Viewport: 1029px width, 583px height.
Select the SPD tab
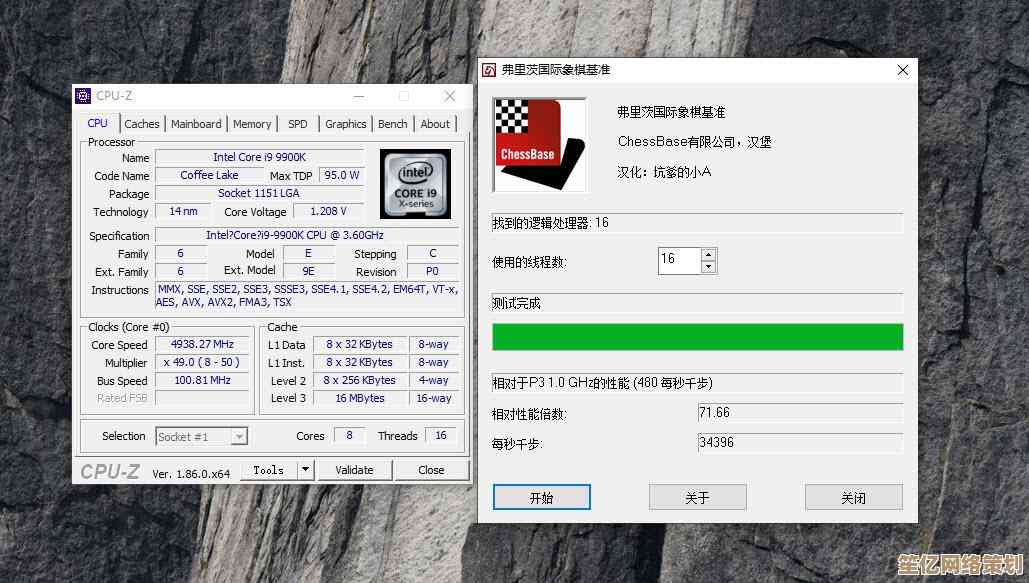pyautogui.click(x=297, y=123)
